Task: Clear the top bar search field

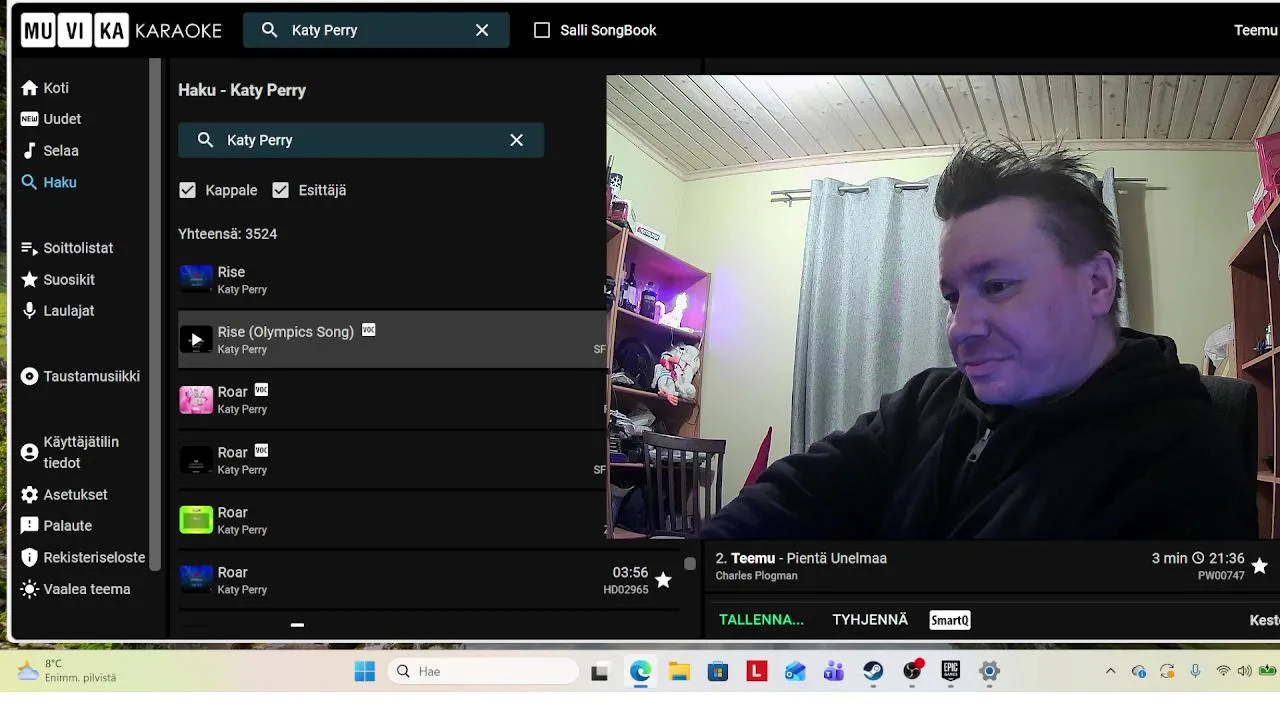Action: pyautogui.click(x=482, y=30)
